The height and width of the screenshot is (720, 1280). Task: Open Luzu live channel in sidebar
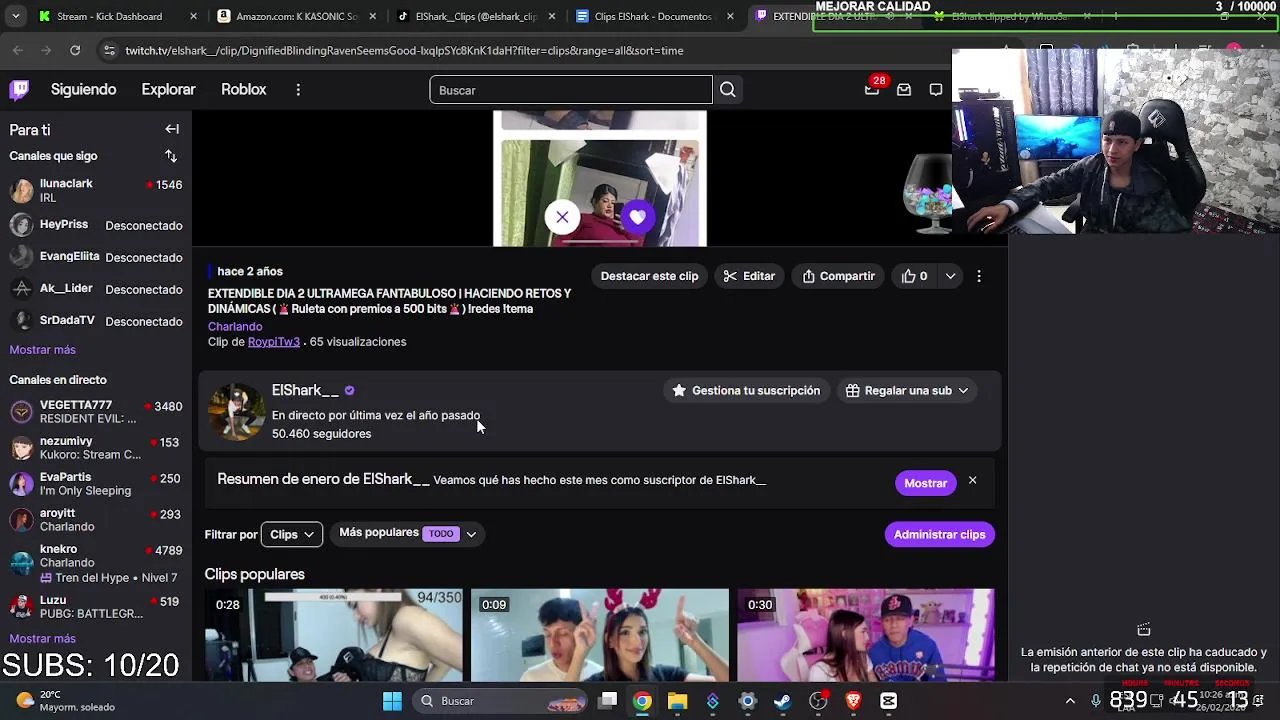coord(95,607)
